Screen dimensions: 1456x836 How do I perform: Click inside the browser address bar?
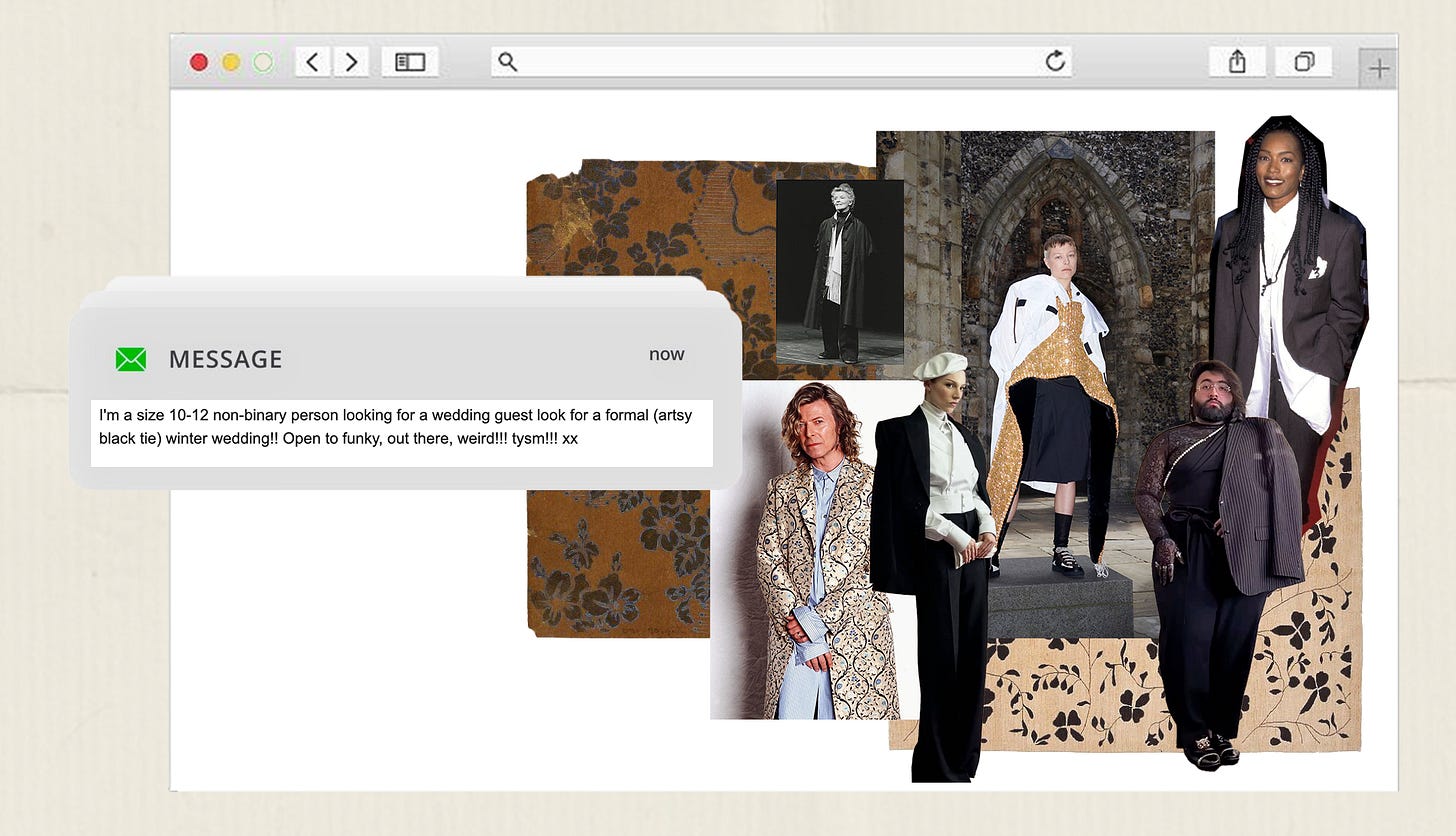click(781, 62)
